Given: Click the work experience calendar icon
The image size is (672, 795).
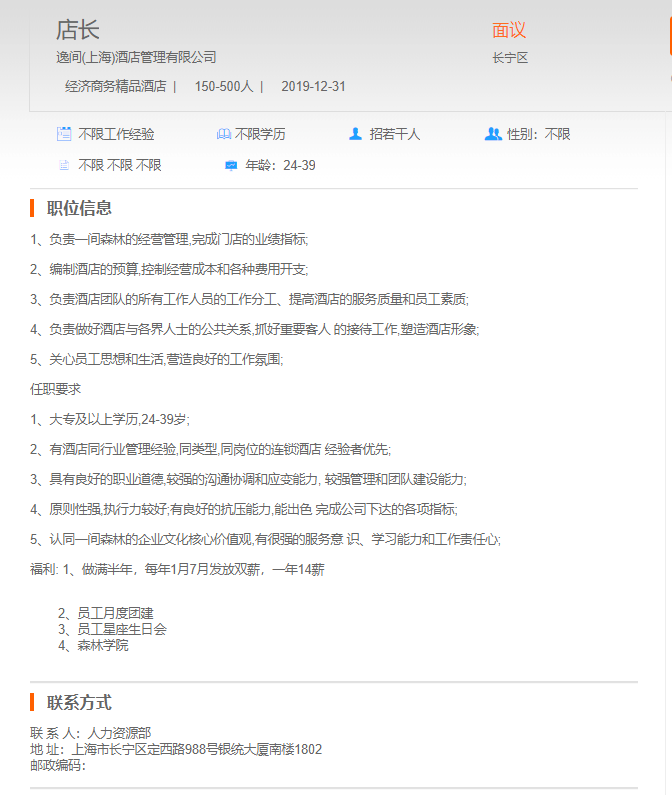Looking at the screenshot, I should point(64,134).
